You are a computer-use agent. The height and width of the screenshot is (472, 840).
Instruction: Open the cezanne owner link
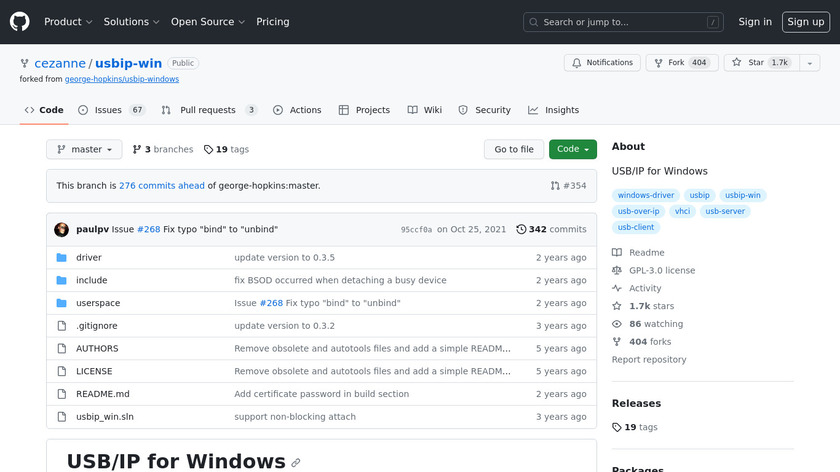(60, 63)
